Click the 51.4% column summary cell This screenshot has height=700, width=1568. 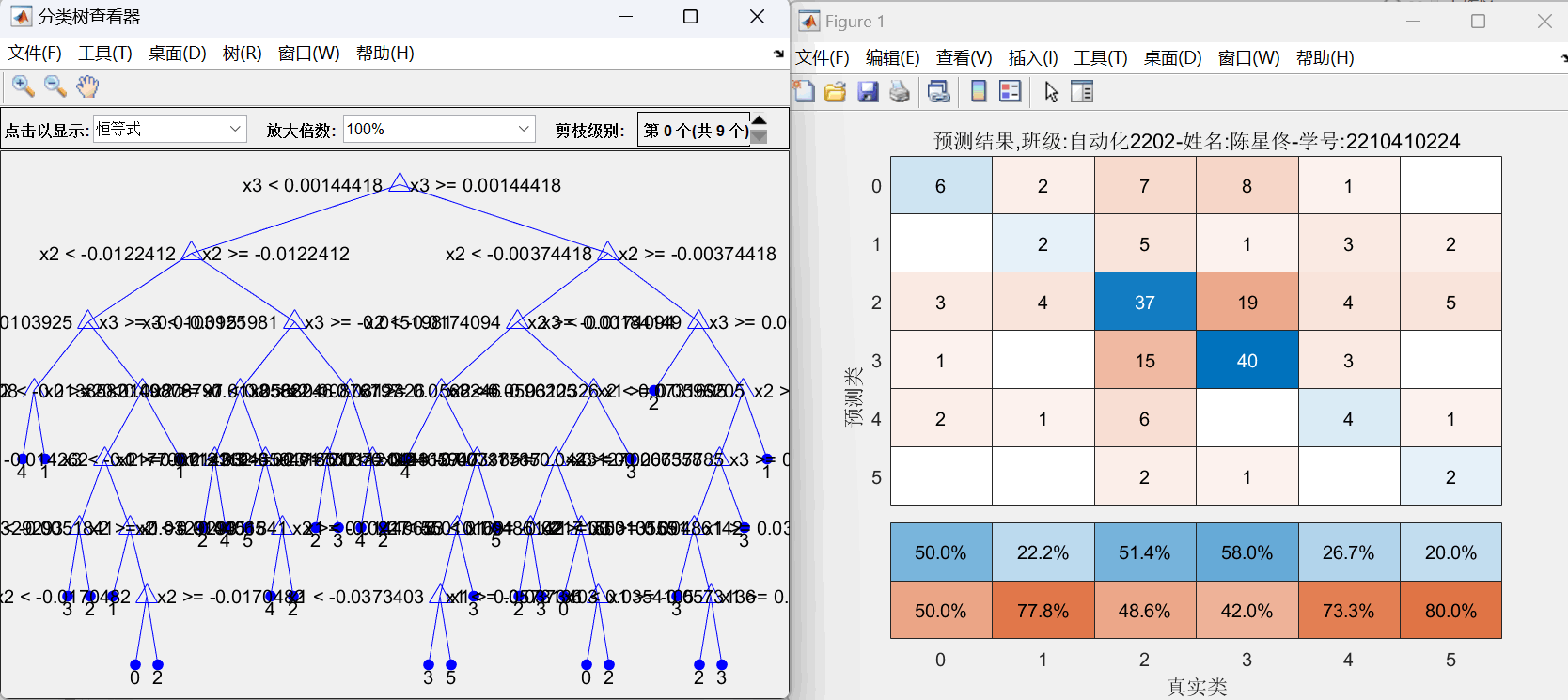[1145, 552]
